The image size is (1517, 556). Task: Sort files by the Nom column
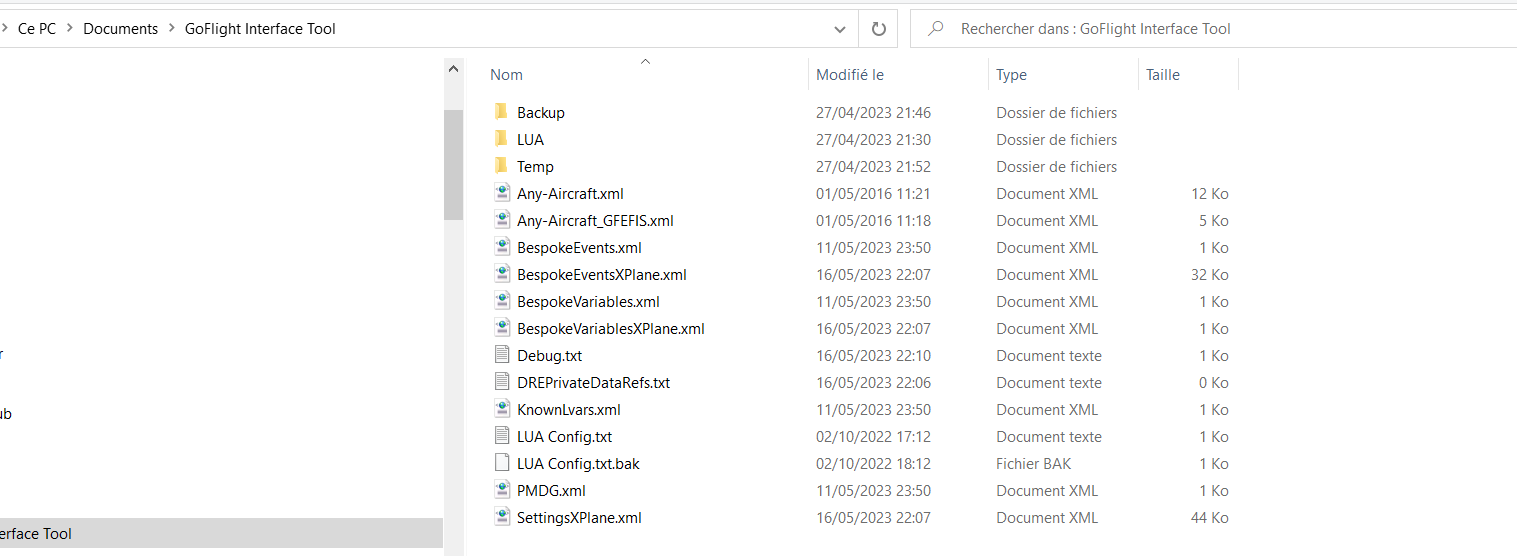(x=507, y=75)
